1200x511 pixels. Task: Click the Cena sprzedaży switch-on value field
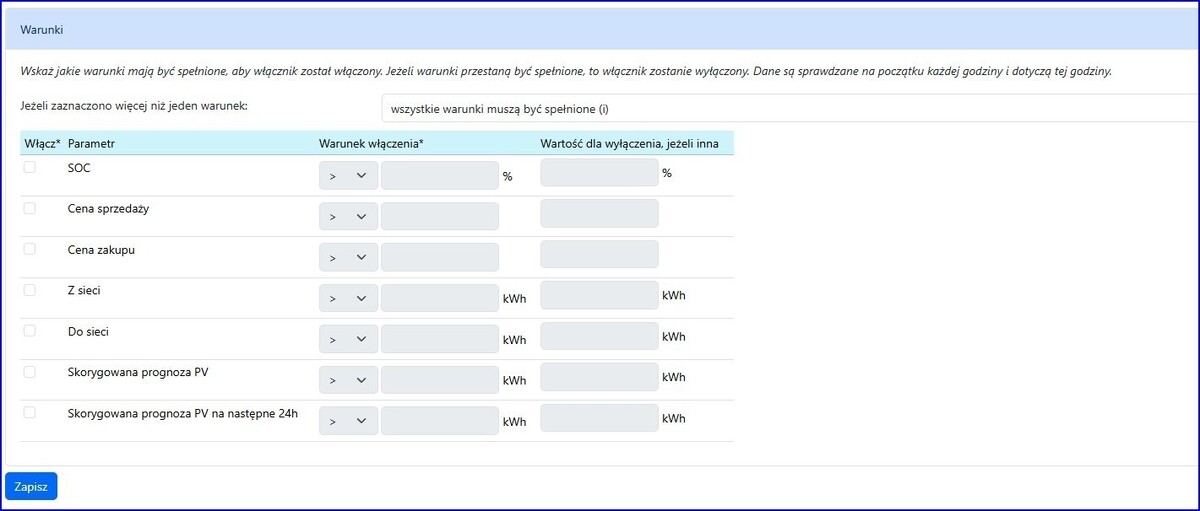[x=439, y=217]
